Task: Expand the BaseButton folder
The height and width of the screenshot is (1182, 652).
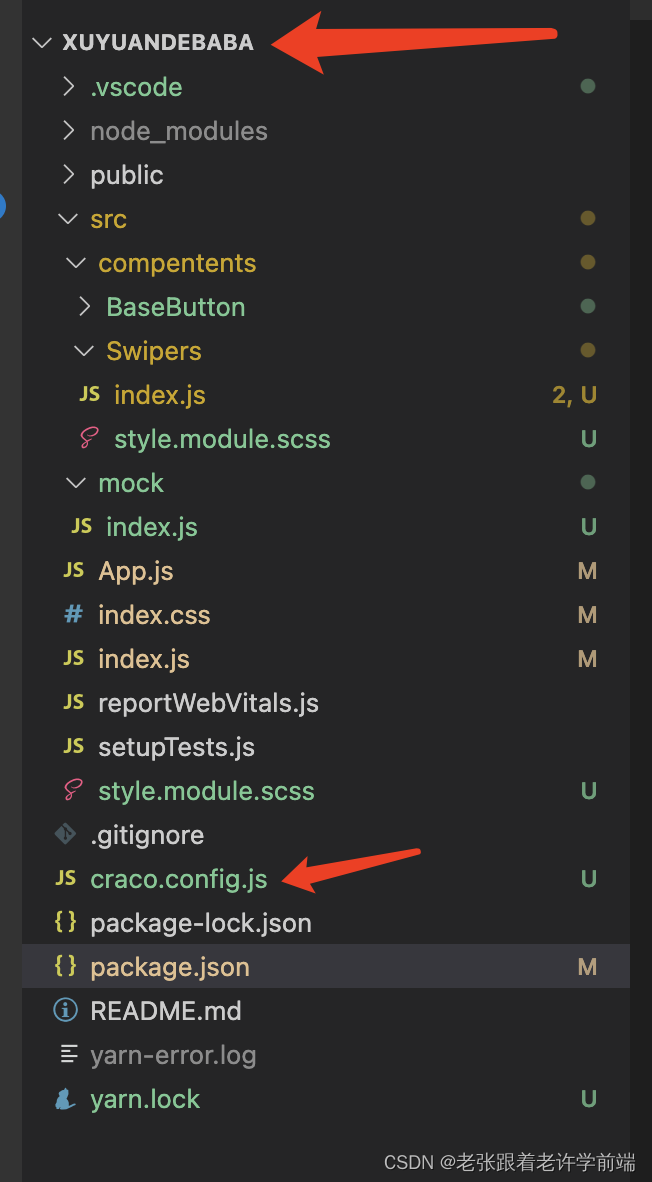Action: point(85,307)
